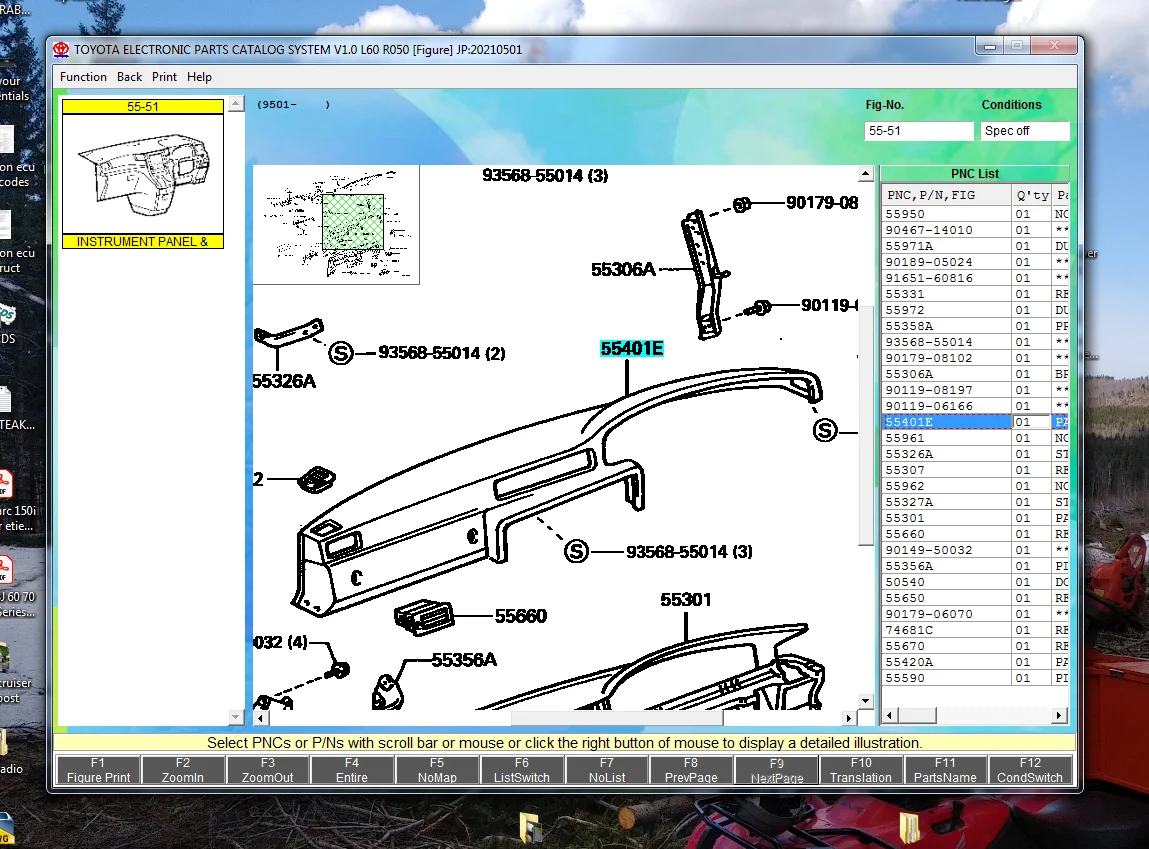
Task: Click figure panel scrollbar down arrow
Action: point(236,716)
